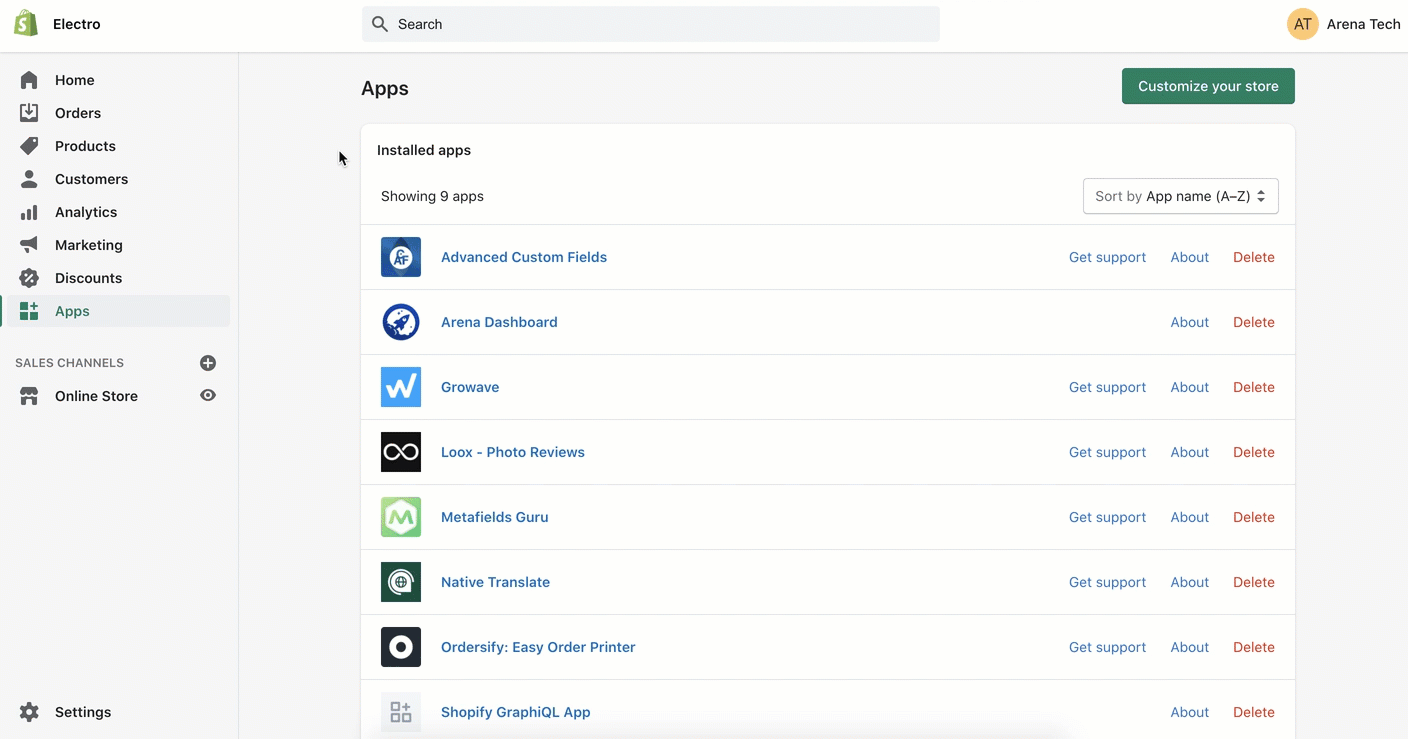The image size is (1408, 739).
Task: Click the search magnifier icon
Action: 380,24
